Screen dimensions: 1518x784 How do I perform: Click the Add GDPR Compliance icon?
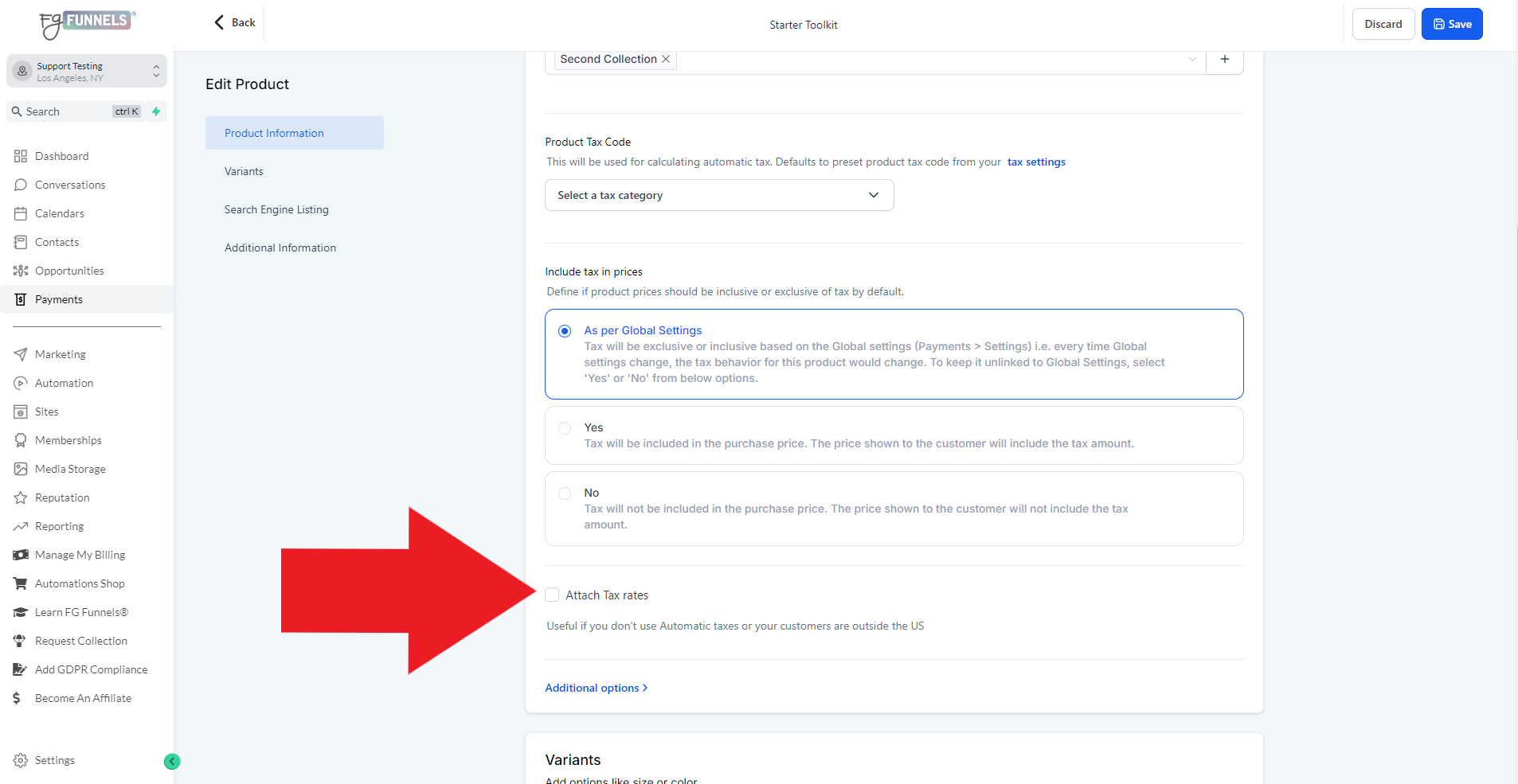click(x=21, y=669)
